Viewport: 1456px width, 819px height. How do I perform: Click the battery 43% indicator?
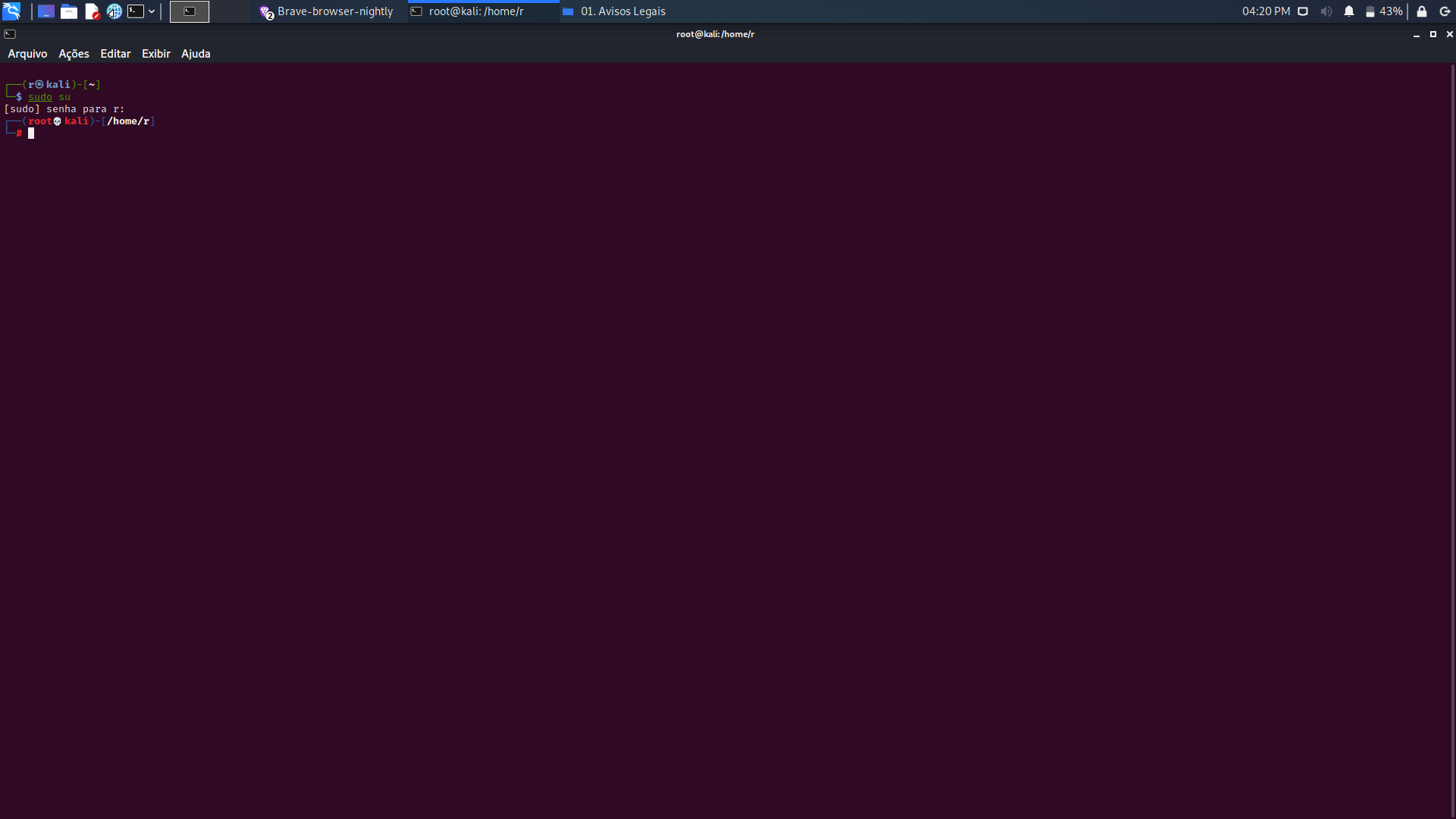click(x=1384, y=11)
